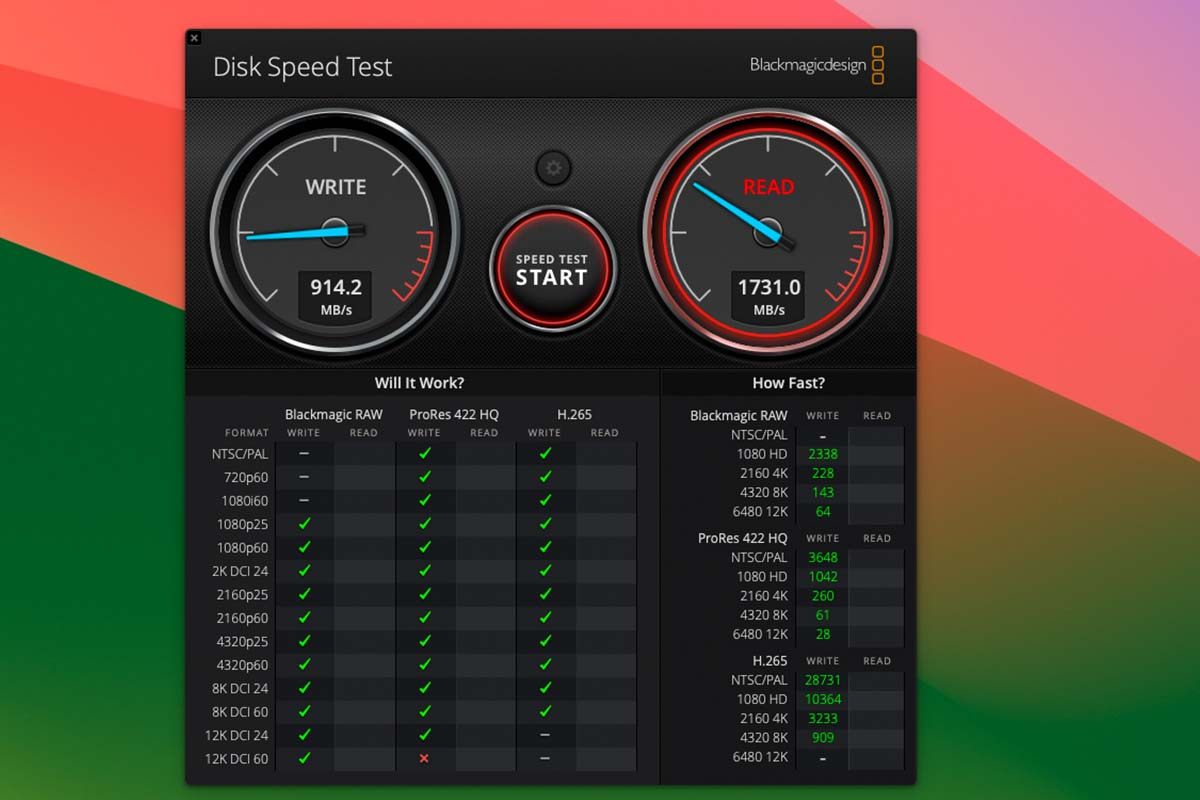This screenshot has height=800, width=1200.
Task: Click ProRes 422 HQ column title in Will It Work
Action: (x=454, y=414)
